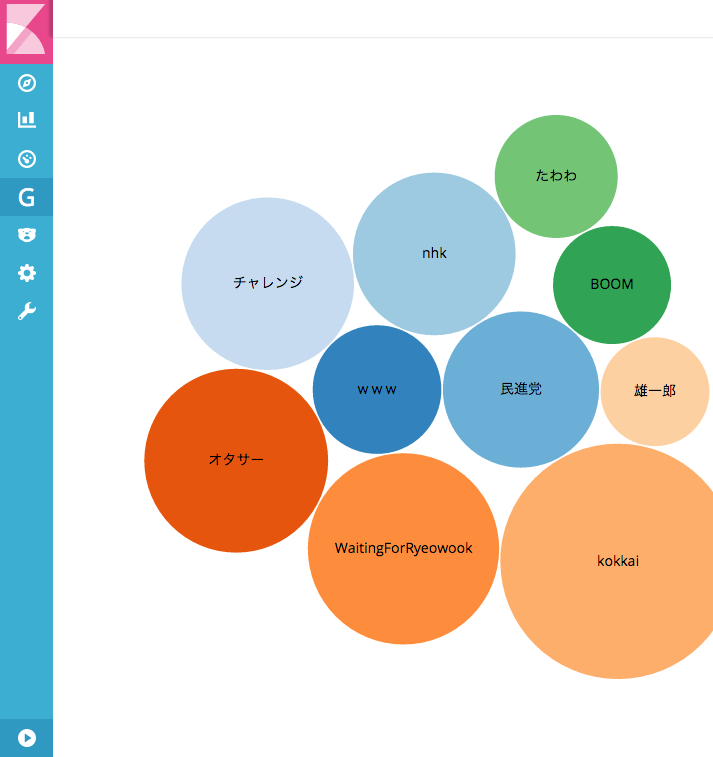Open Timelion bear face icon
The image size is (713, 757).
click(27, 235)
